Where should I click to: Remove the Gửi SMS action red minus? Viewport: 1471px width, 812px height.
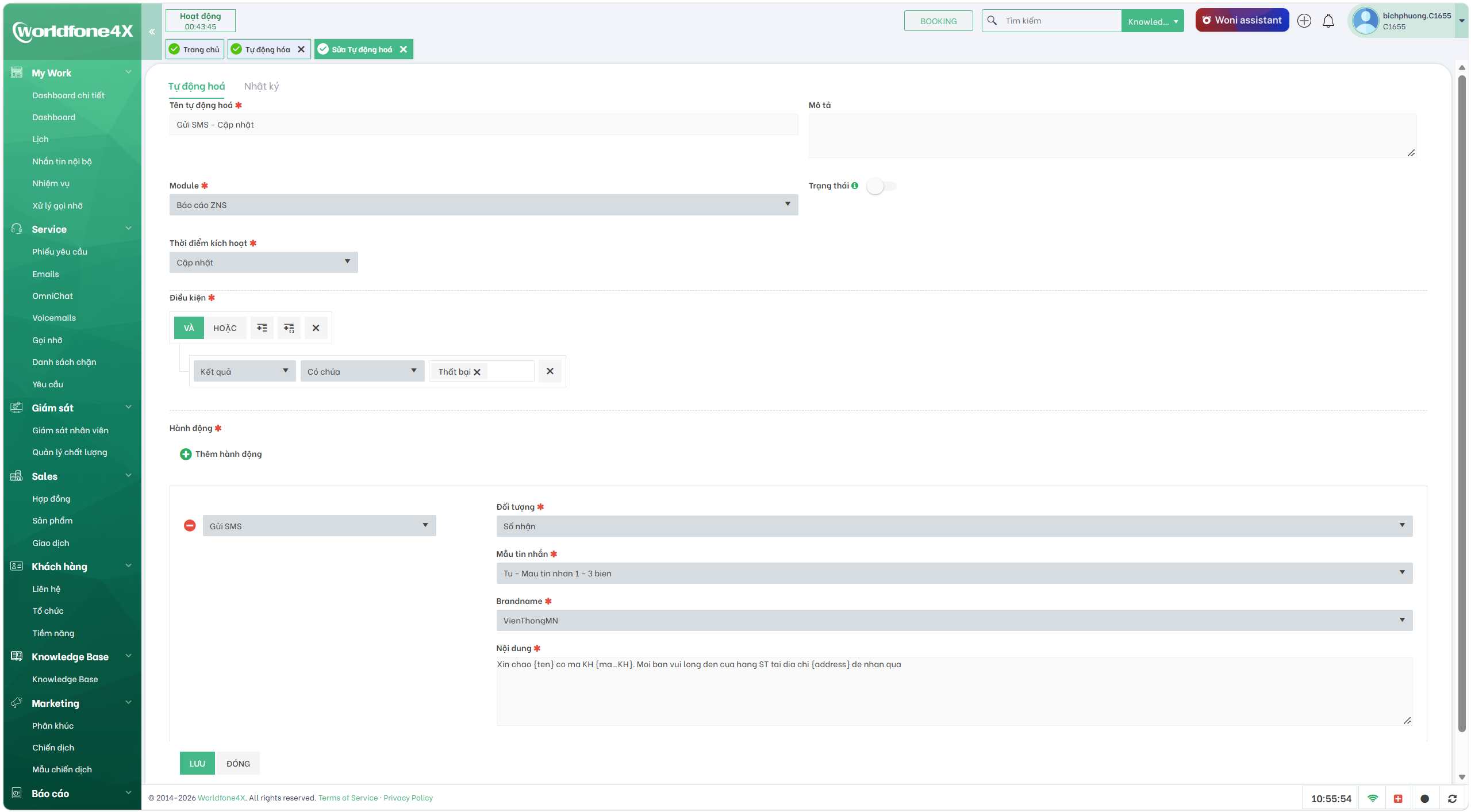[190, 526]
